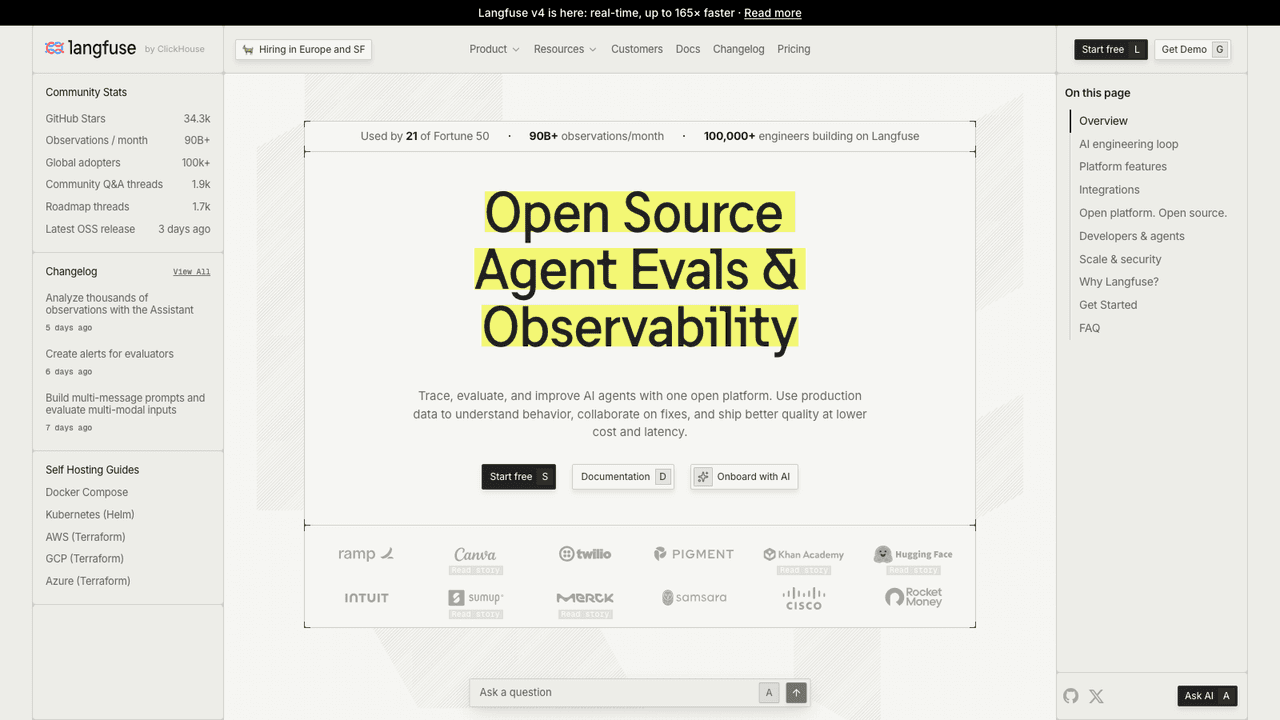The height and width of the screenshot is (720, 1280).
Task: Open the AWS (Terraform) guide
Action: pyautogui.click(x=85, y=537)
